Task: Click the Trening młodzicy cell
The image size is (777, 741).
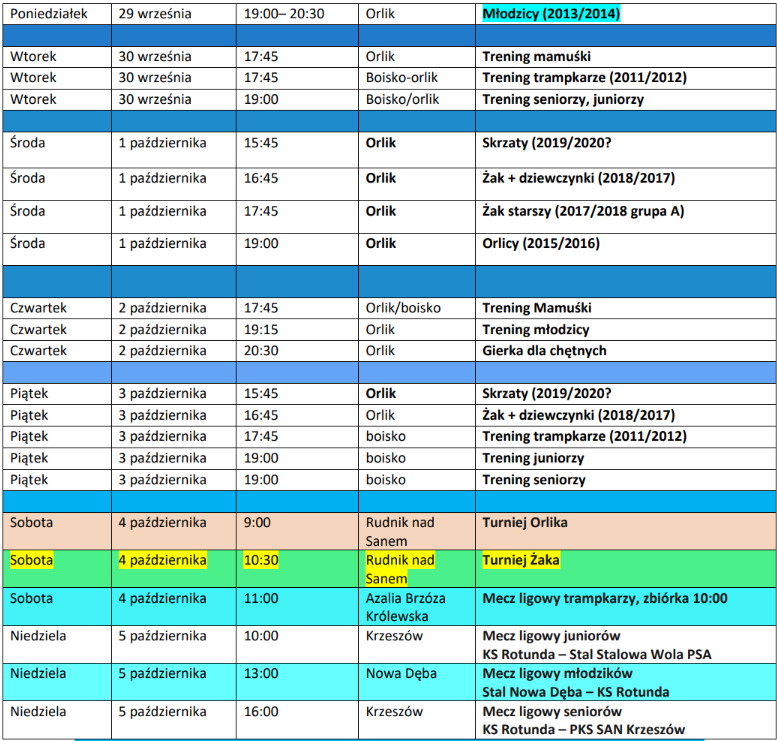Action: coord(536,330)
